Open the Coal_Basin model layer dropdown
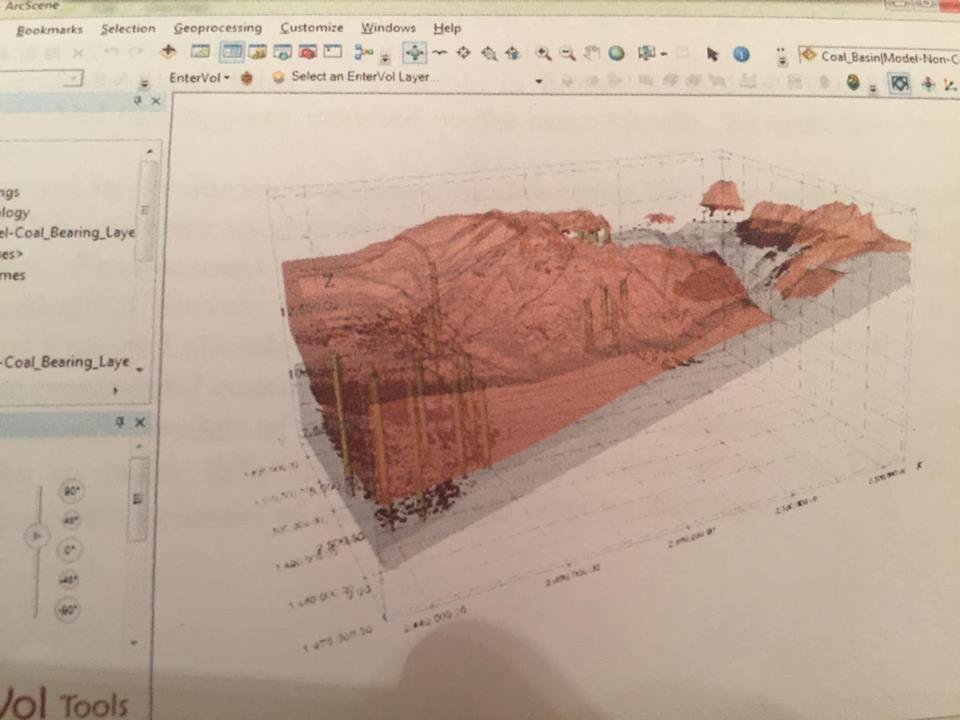960x720 pixels. tap(878, 56)
